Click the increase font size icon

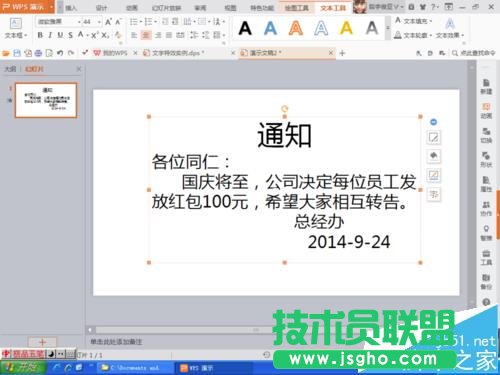(108, 22)
